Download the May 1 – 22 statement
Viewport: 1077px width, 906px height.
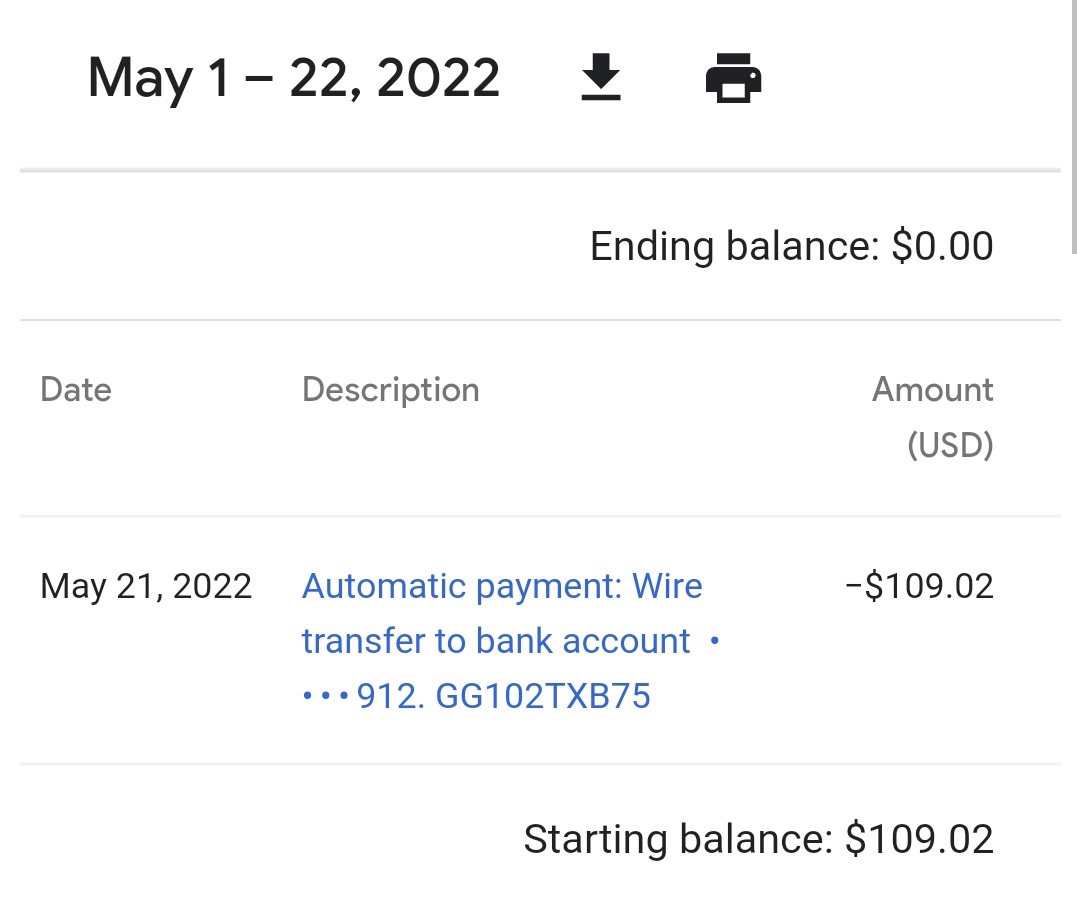tap(601, 77)
